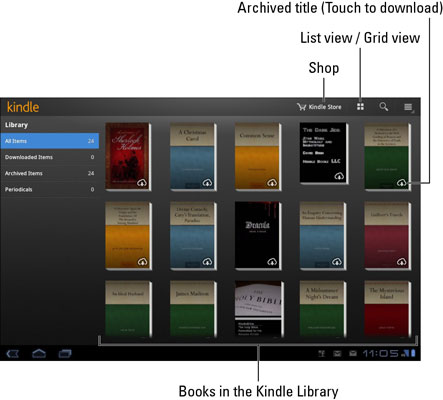This screenshot has height=400, width=443.
Task: Tap the search magnifier icon
Action: (384, 107)
